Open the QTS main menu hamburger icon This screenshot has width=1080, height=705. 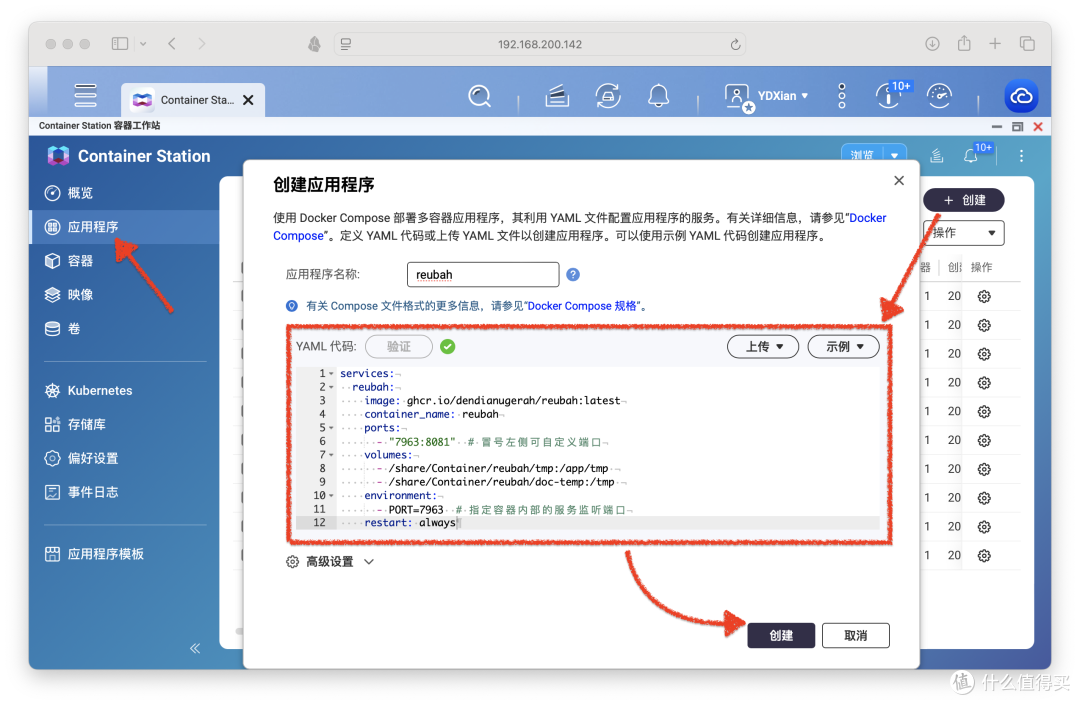(x=85, y=96)
